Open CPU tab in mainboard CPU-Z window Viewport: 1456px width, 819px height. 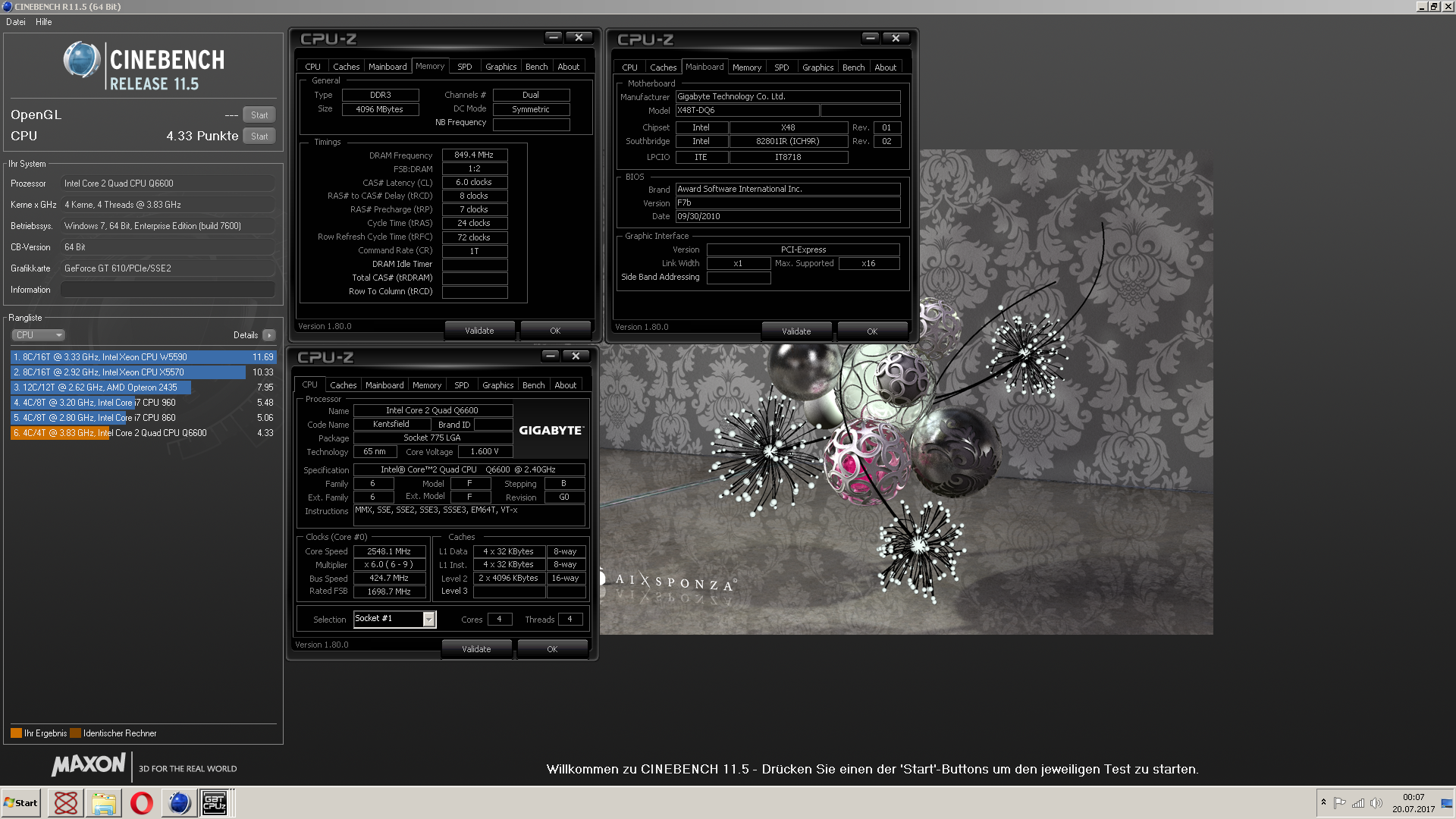pyautogui.click(x=630, y=67)
